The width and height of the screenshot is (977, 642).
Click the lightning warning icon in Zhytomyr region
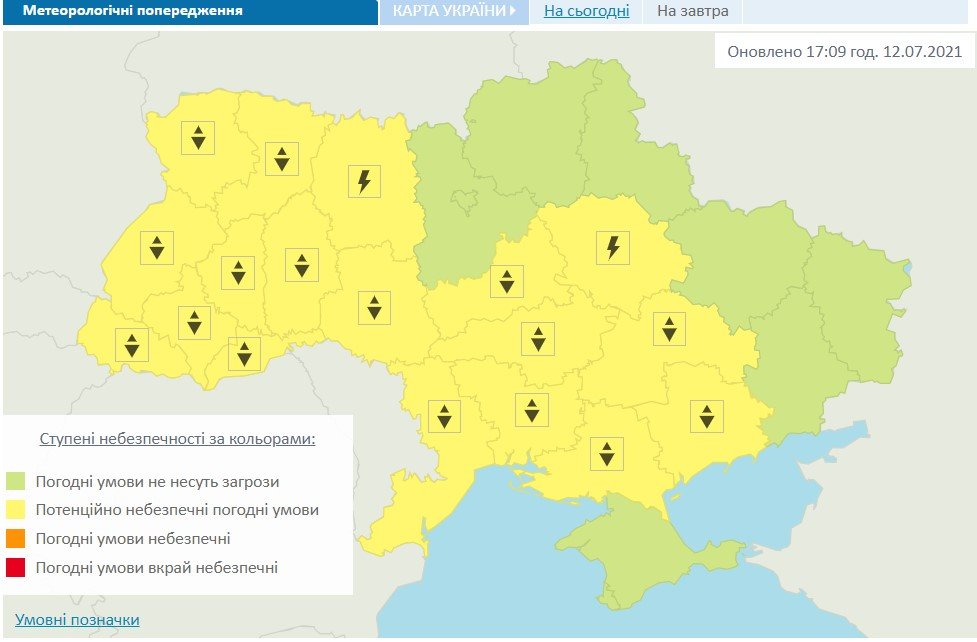tap(365, 181)
